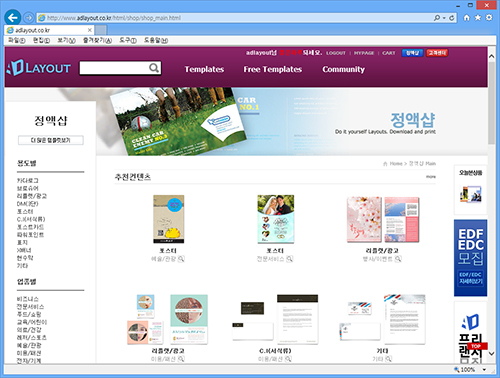Click the red TOP button
The height and width of the screenshot is (378, 500).
pyautogui.click(x=477, y=346)
